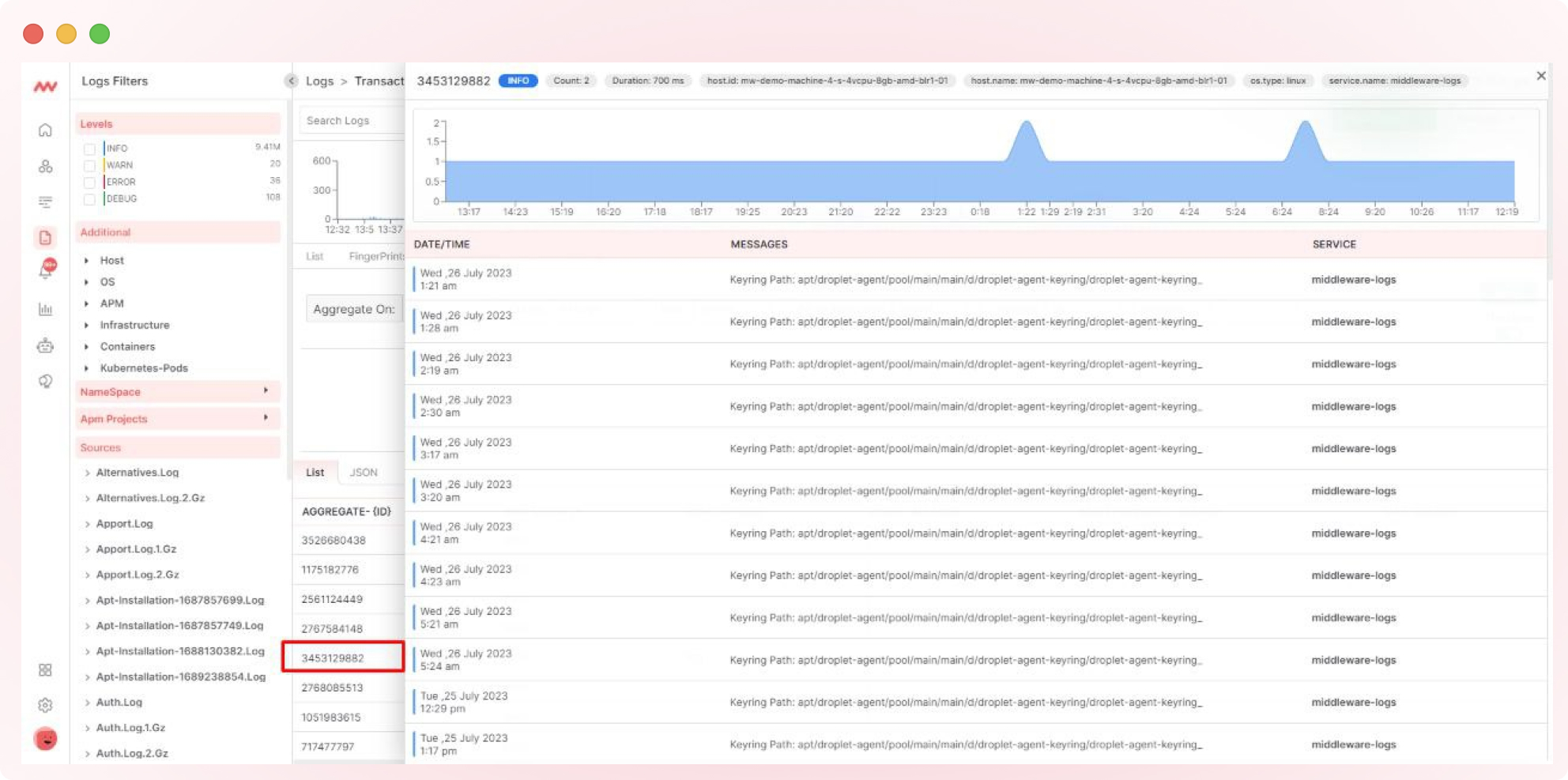1568x780 pixels.
Task: Open the AI bot assistant icon
Action: [x=45, y=345]
